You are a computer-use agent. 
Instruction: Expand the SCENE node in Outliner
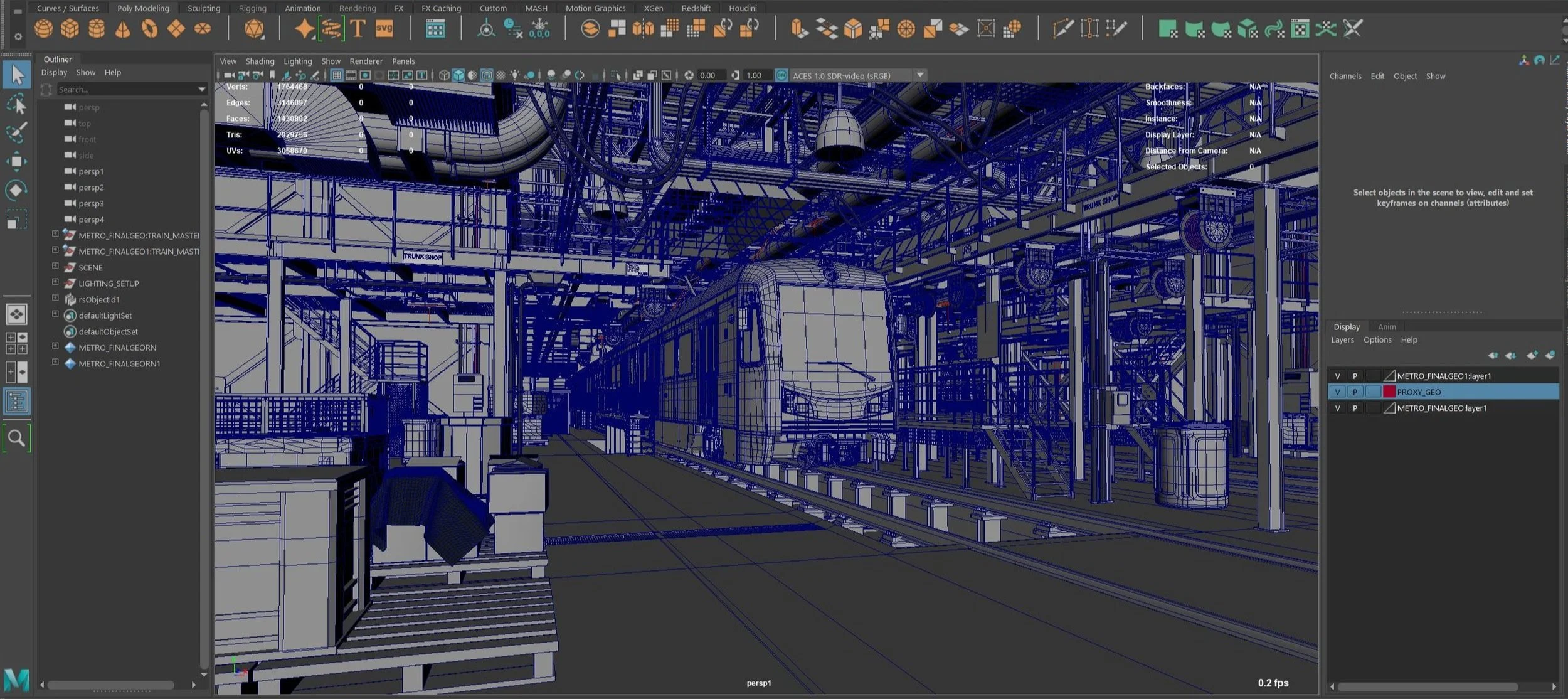pyautogui.click(x=55, y=267)
